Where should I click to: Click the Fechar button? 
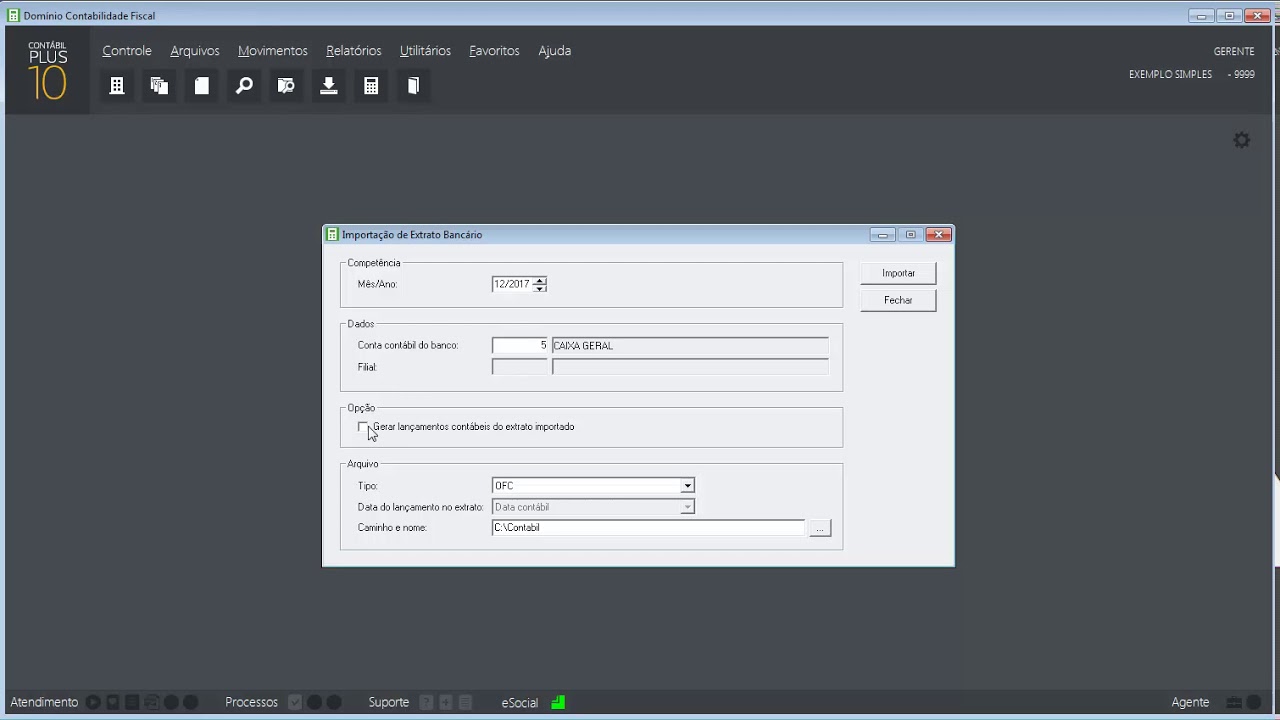898,300
